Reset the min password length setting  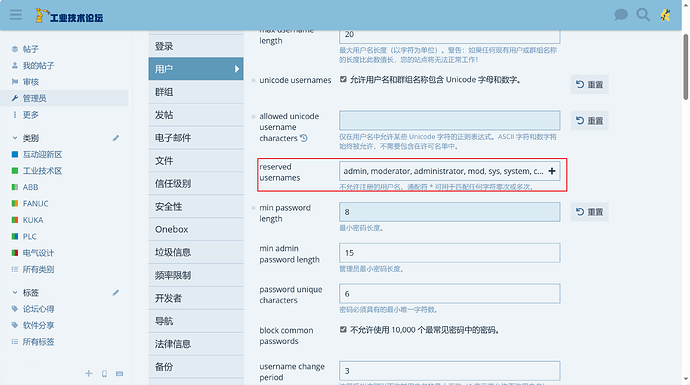590,212
